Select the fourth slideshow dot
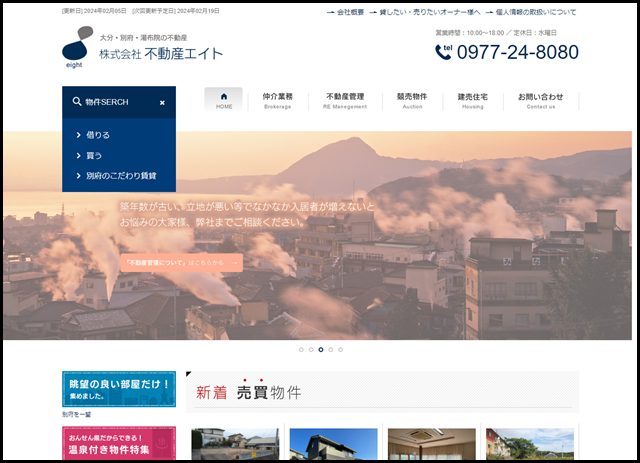Viewport: 640px width, 463px height. (331, 349)
